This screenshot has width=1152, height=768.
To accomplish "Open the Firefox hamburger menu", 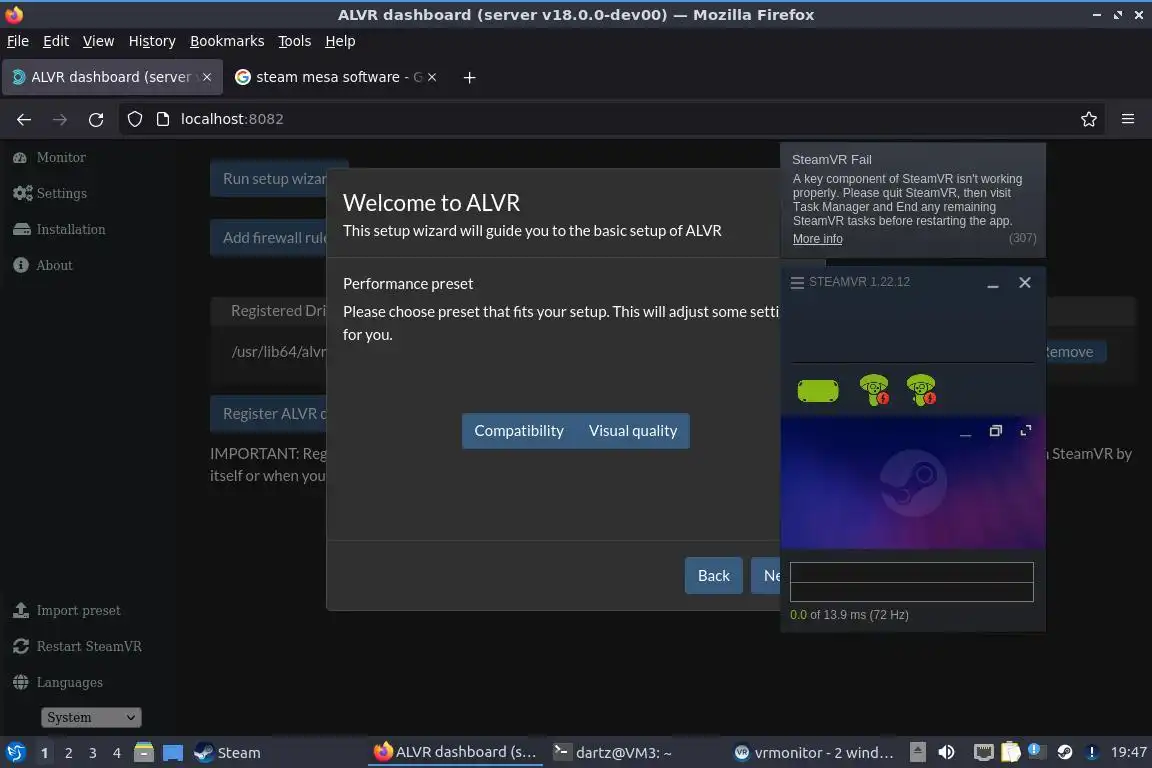I will (1128, 119).
